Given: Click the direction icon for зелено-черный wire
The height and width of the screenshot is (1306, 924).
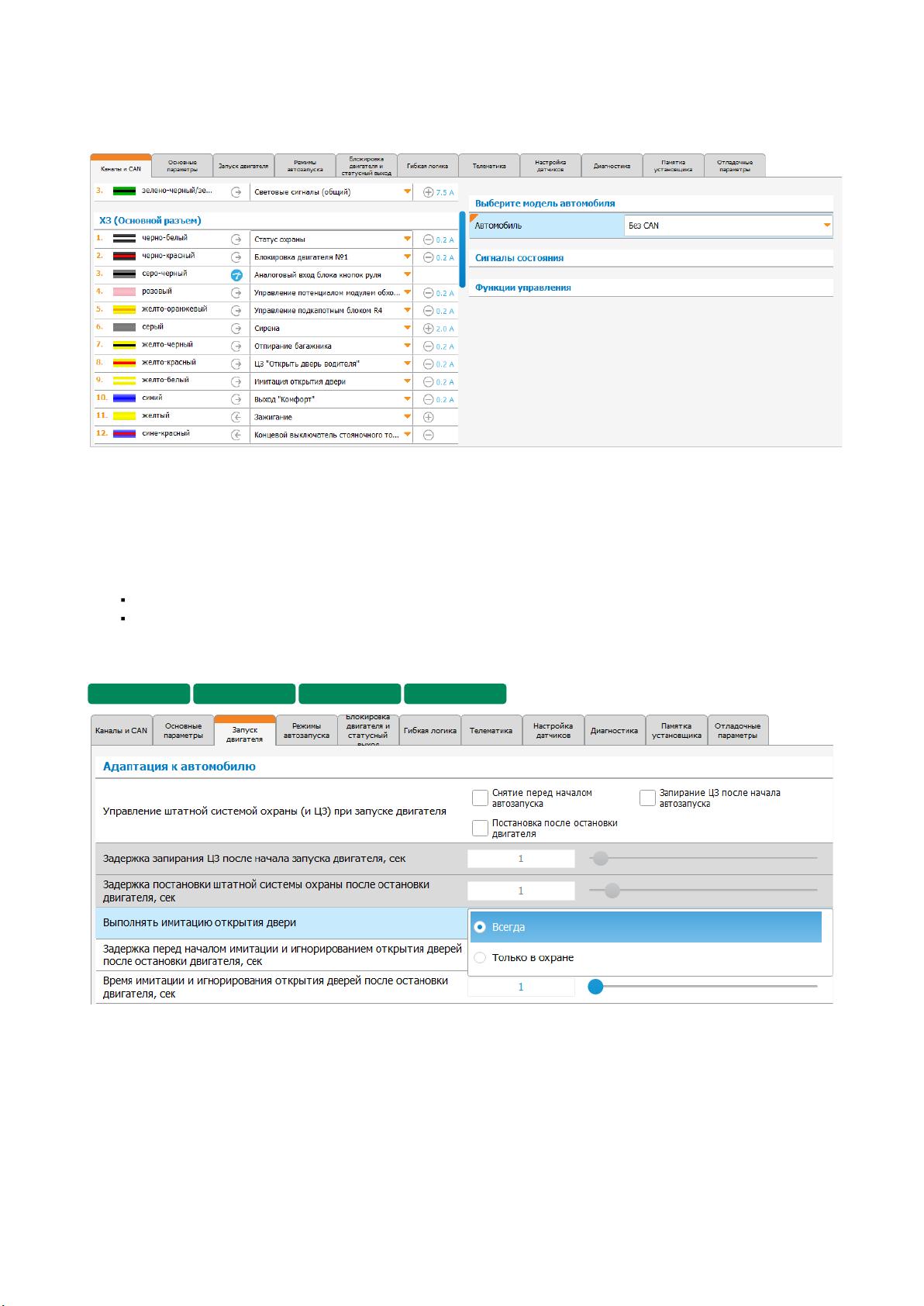Looking at the screenshot, I should 236,191.
